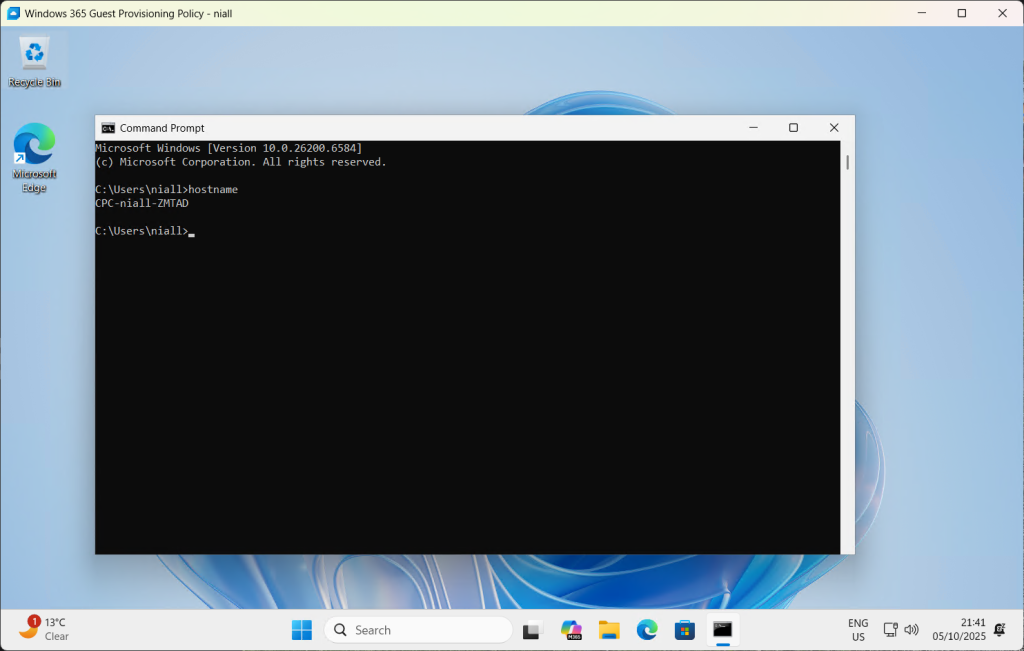Open the clock and date flyout
The height and width of the screenshot is (651, 1024).
[x=958, y=629]
